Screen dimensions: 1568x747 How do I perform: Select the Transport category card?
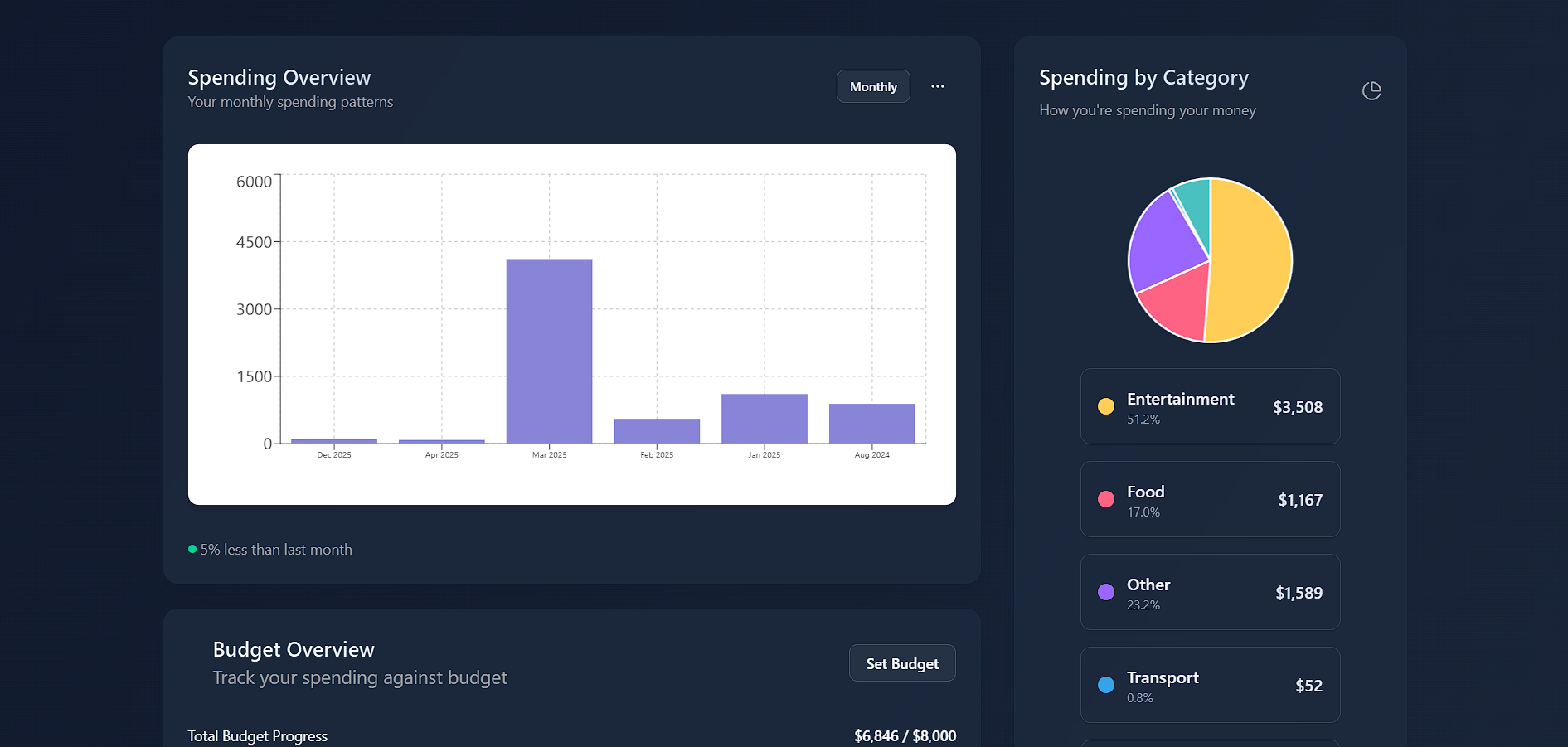point(1210,685)
